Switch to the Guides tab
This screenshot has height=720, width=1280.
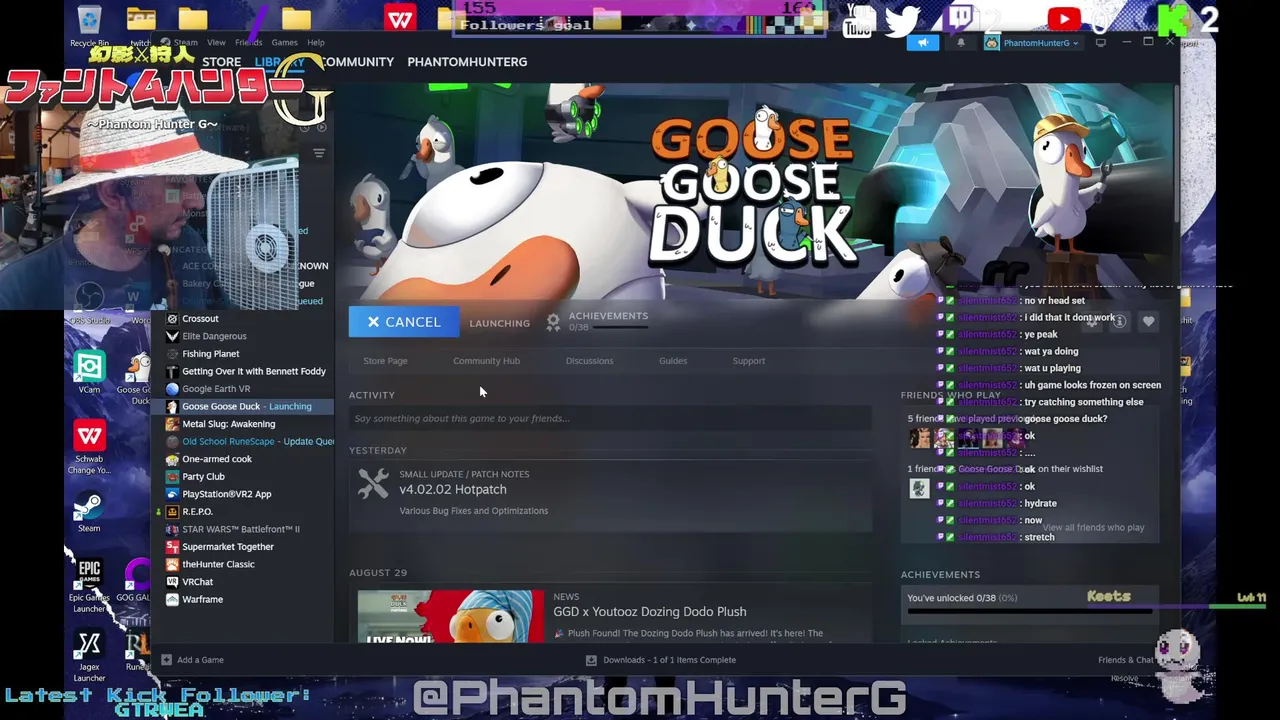[x=673, y=361]
